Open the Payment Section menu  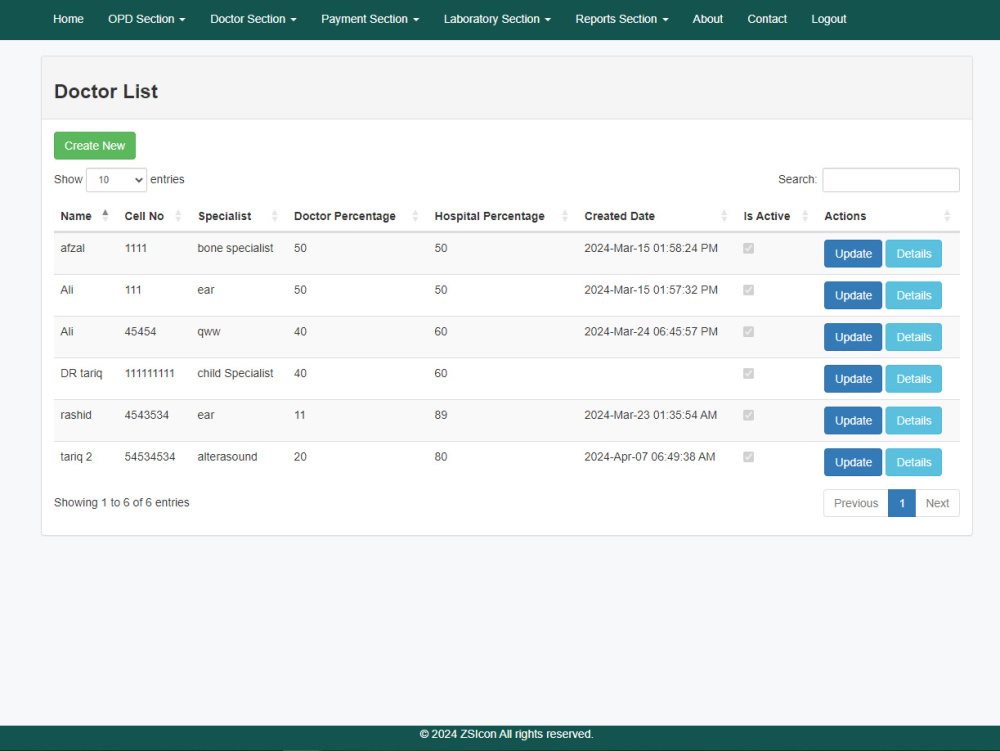[x=370, y=19]
